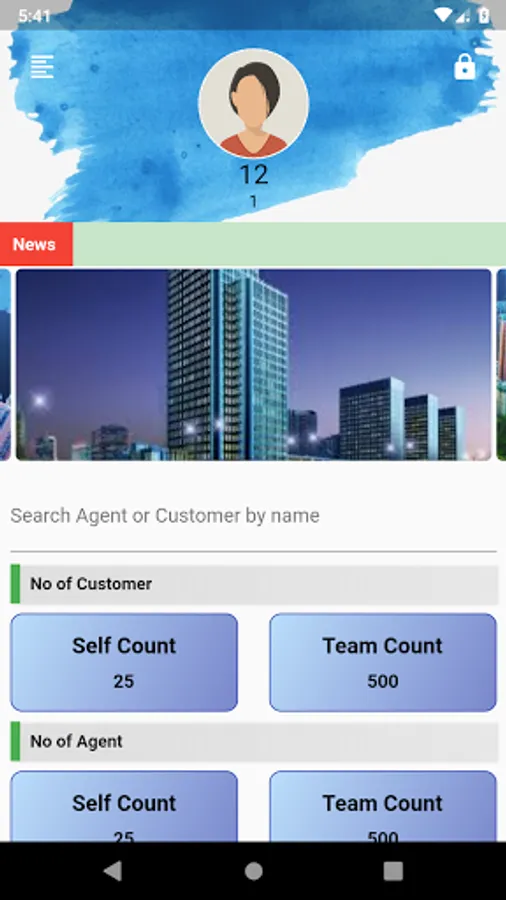The height and width of the screenshot is (900, 506).
Task: Tap the No of Customer header
Action: point(254,584)
